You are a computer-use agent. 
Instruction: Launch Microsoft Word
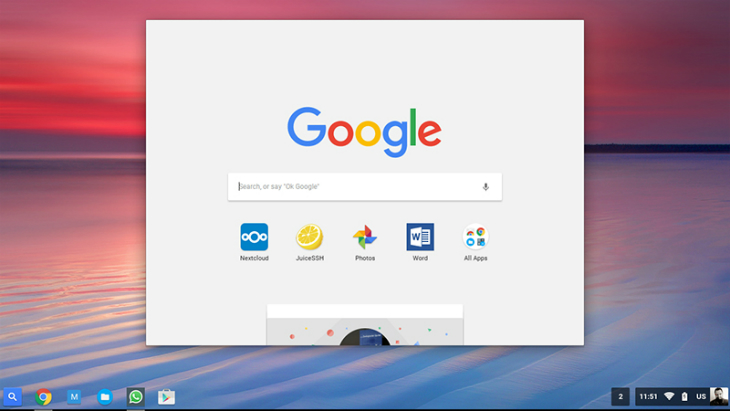click(420, 237)
